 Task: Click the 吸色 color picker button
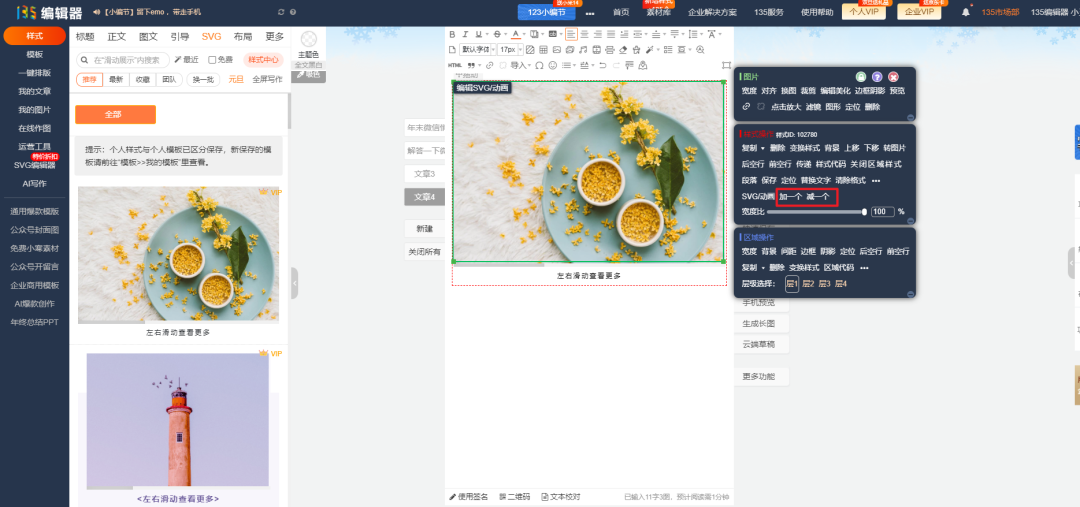[x=309, y=75]
